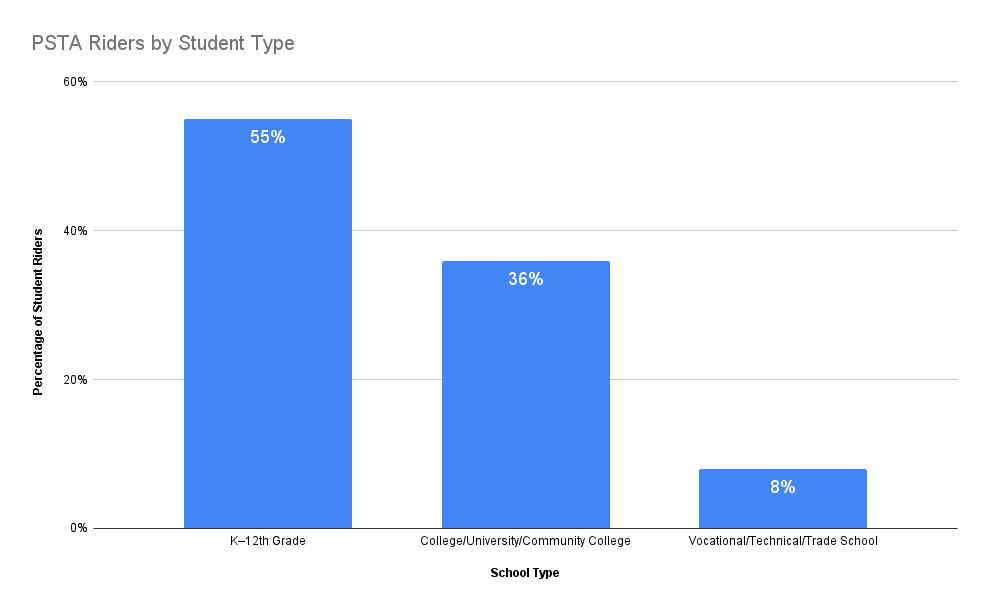
Task: Select the Vocational/Technical/Trade School axis label
Action: click(782, 542)
